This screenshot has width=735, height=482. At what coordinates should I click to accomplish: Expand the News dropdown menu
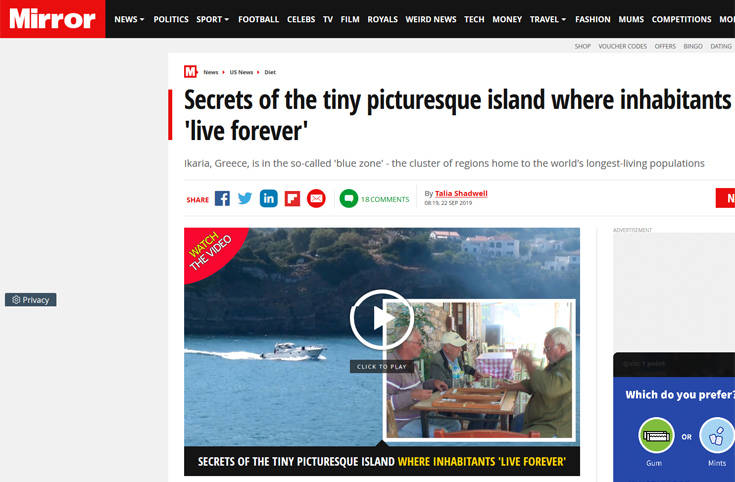129,19
